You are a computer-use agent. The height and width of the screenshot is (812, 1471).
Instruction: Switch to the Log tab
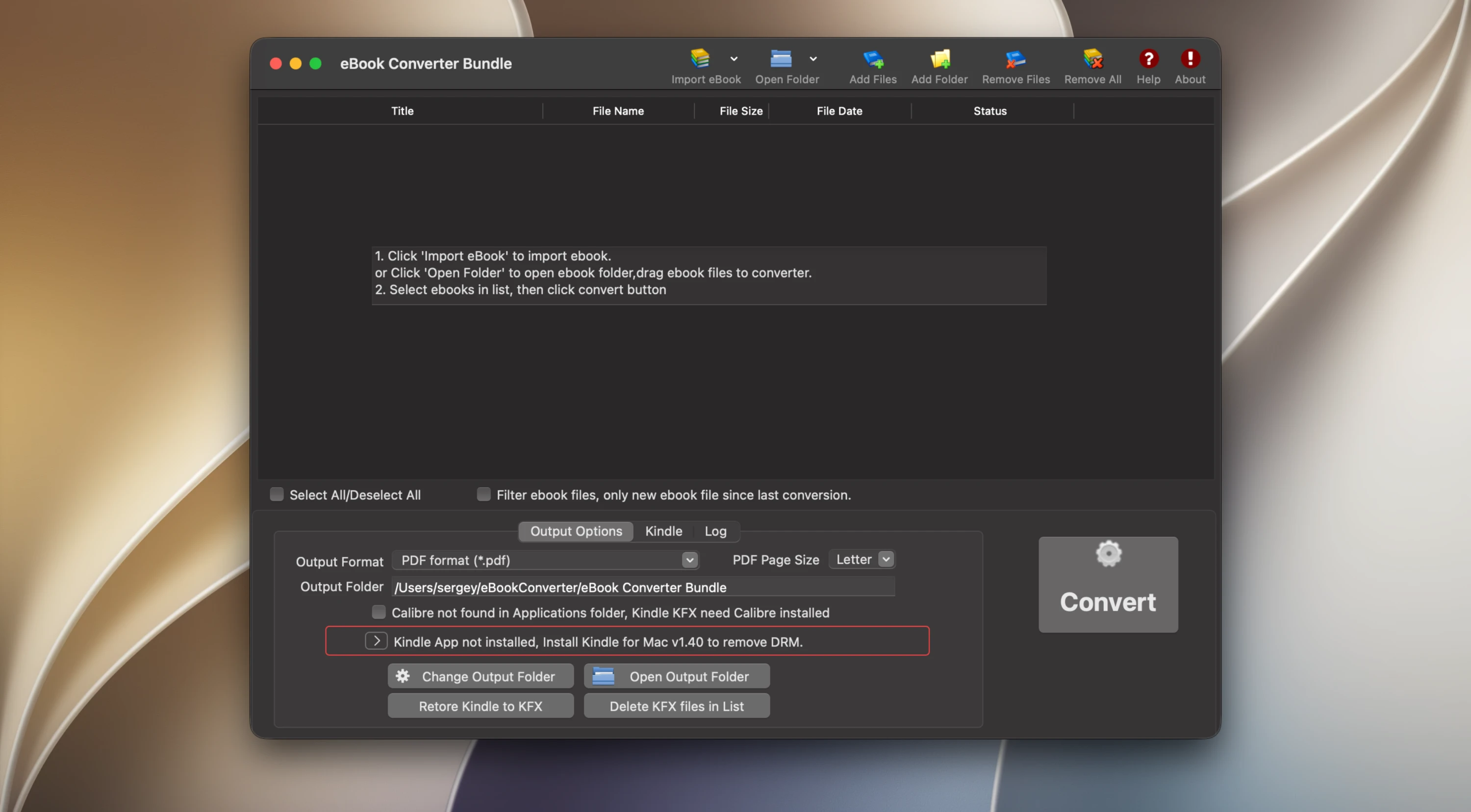715,531
